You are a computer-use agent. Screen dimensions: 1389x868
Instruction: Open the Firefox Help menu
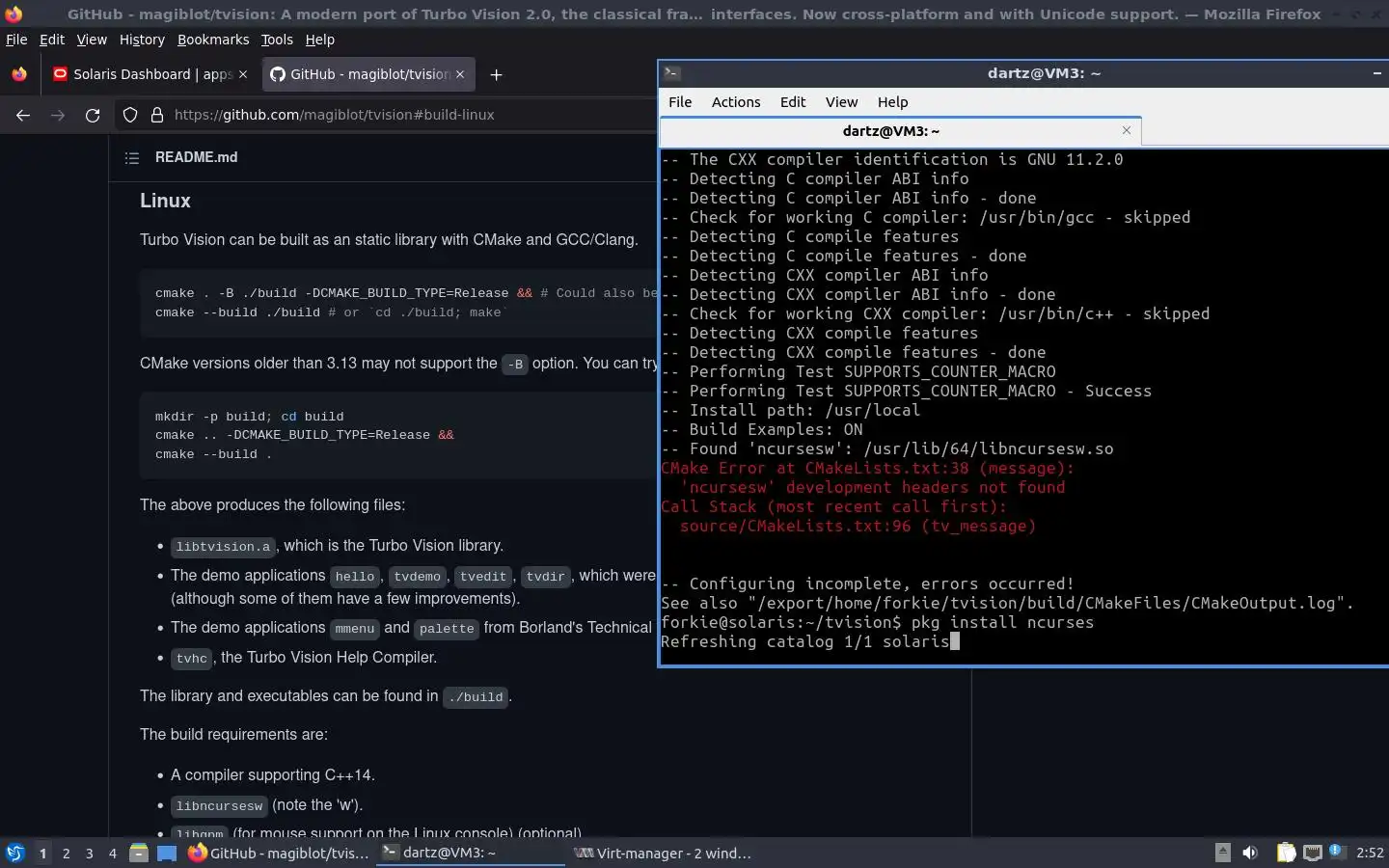point(319,40)
